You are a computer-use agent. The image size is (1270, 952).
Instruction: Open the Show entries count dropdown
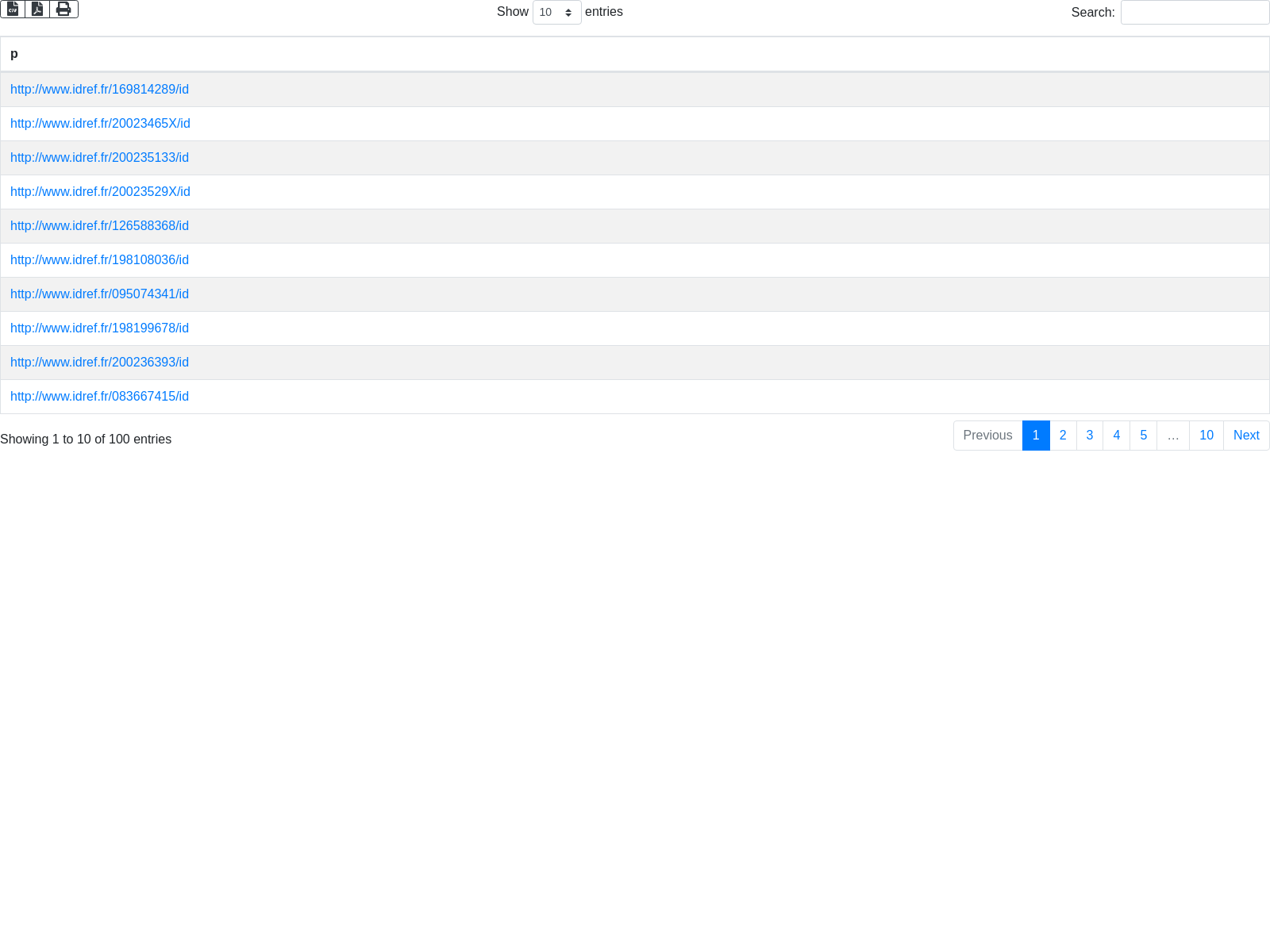556,13
